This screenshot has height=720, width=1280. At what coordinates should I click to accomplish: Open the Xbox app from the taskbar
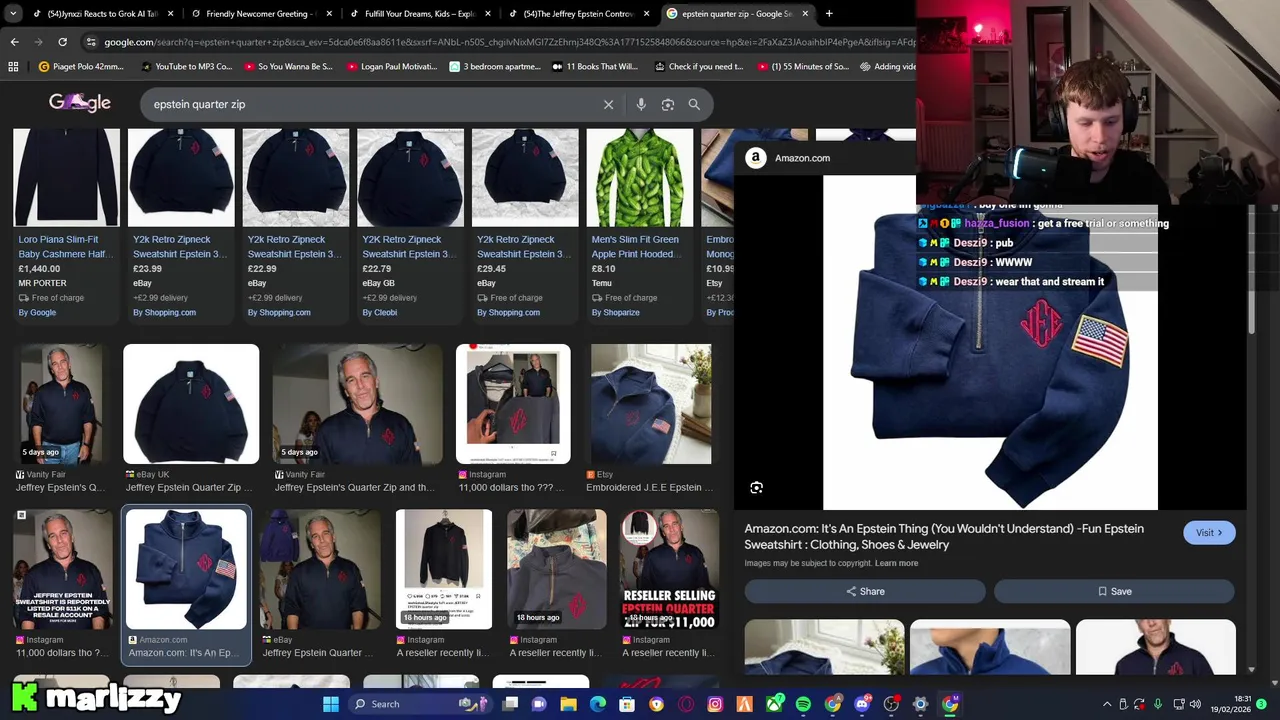[774, 704]
